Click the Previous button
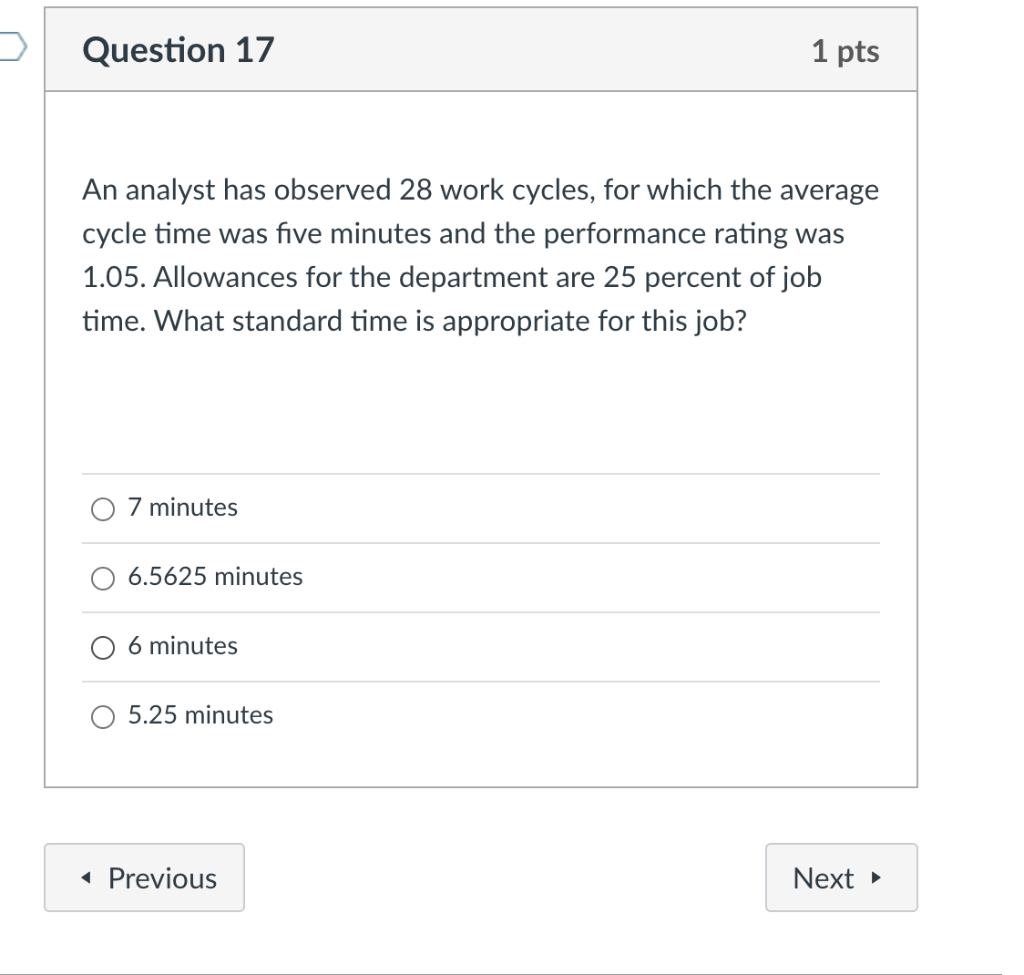Viewport: 1024px width, 975px height. pos(144,878)
